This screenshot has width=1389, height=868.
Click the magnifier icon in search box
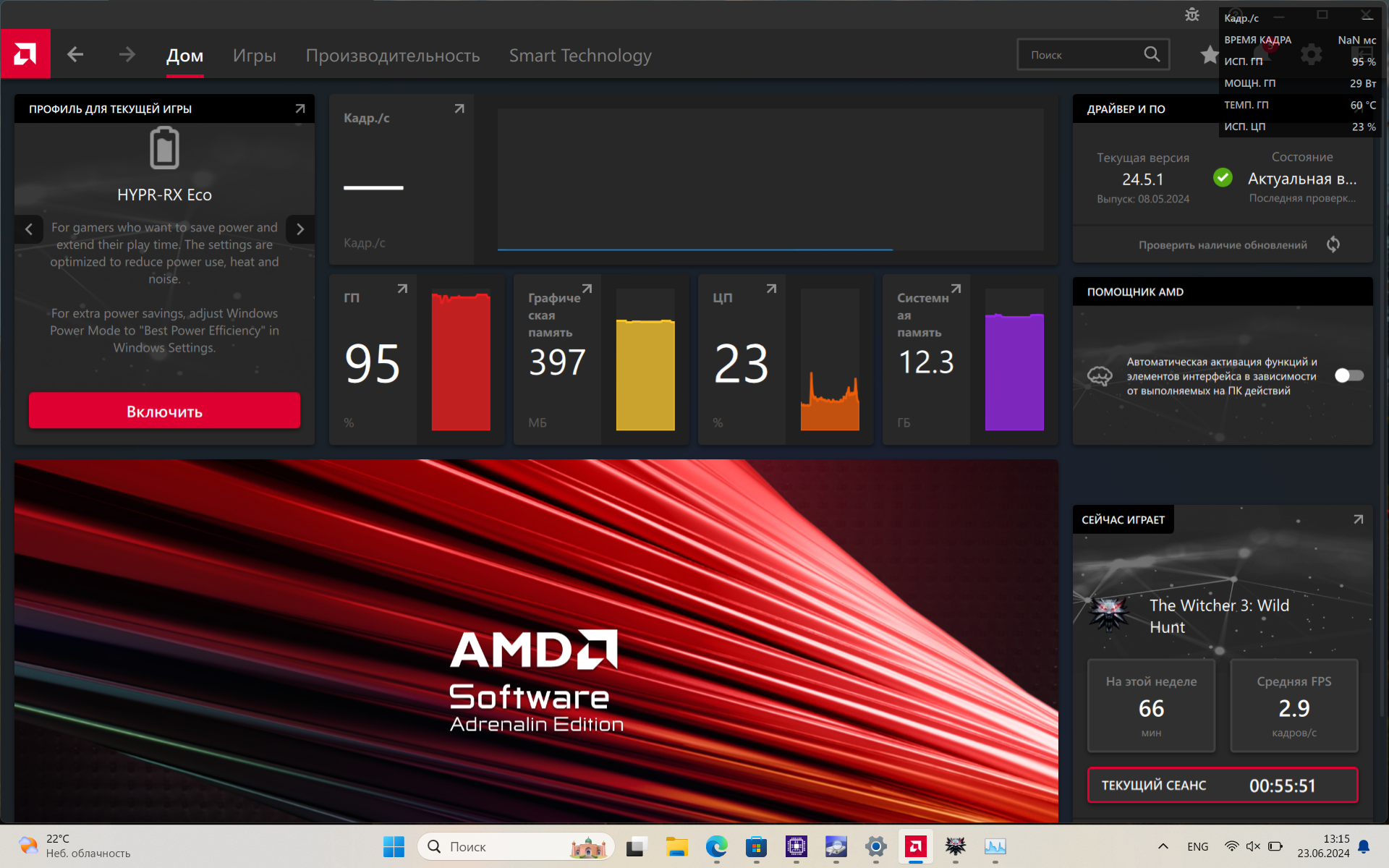coord(1152,54)
